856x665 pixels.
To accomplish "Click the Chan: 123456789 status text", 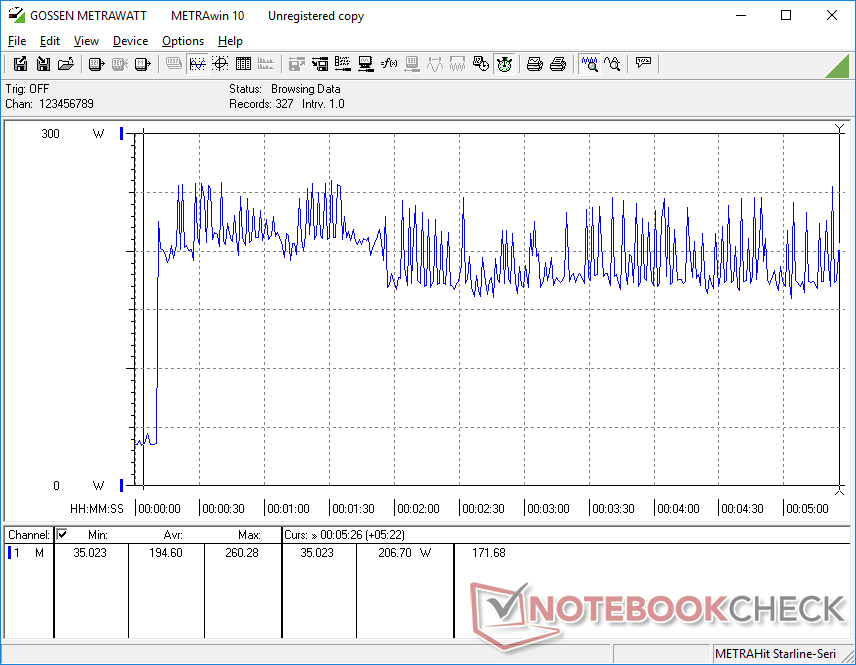I will (x=49, y=104).
